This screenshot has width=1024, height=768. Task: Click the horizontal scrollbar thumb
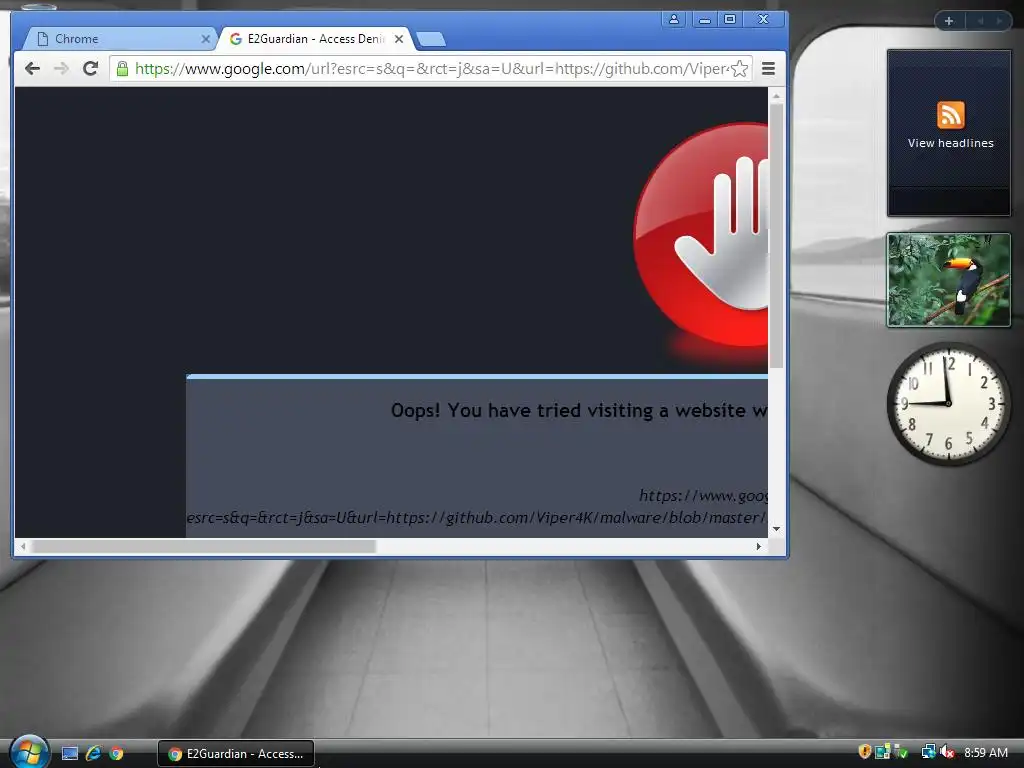pyautogui.click(x=204, y=547)
